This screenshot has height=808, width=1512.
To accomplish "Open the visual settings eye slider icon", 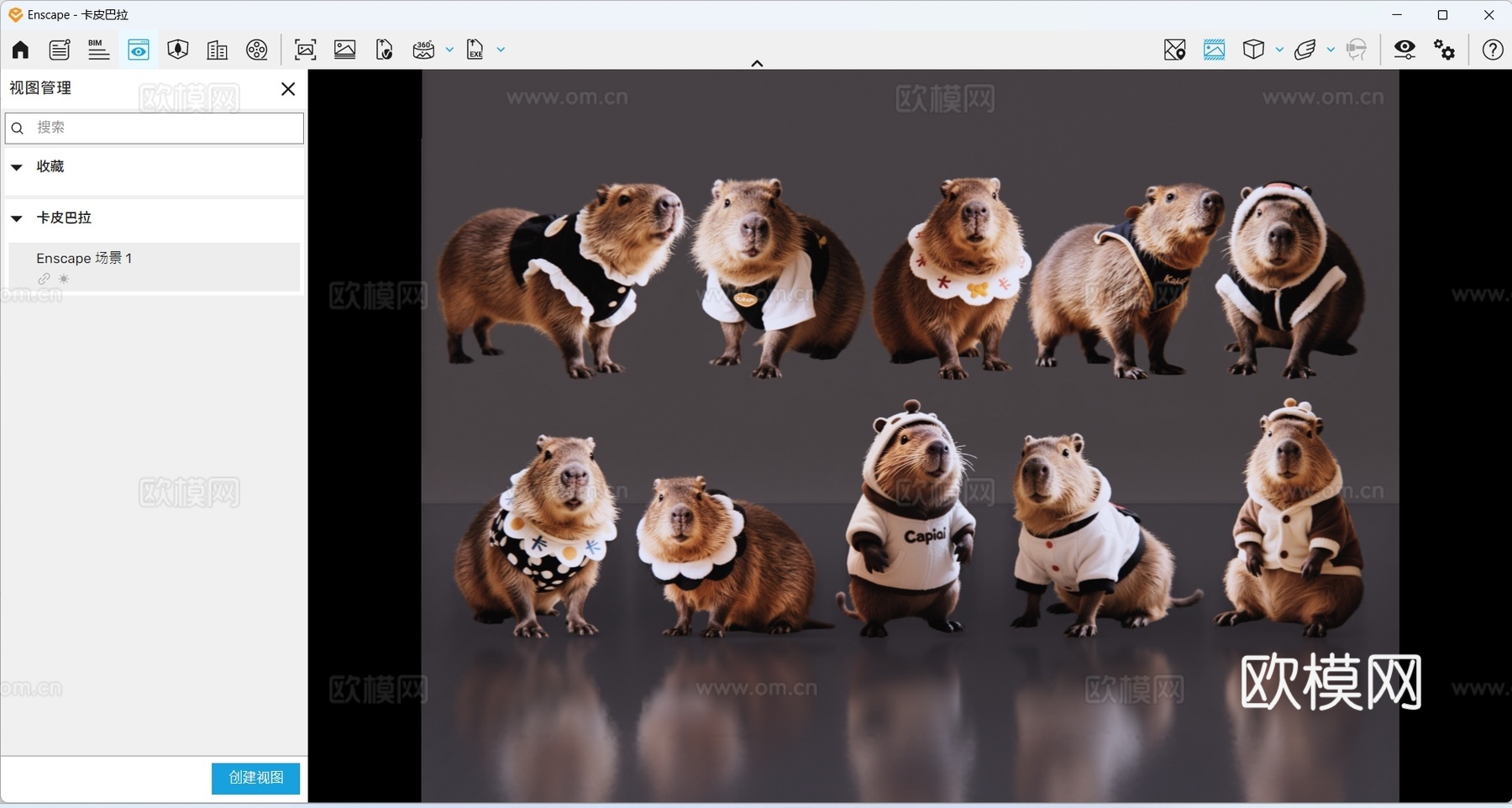I will (1404, 50).
